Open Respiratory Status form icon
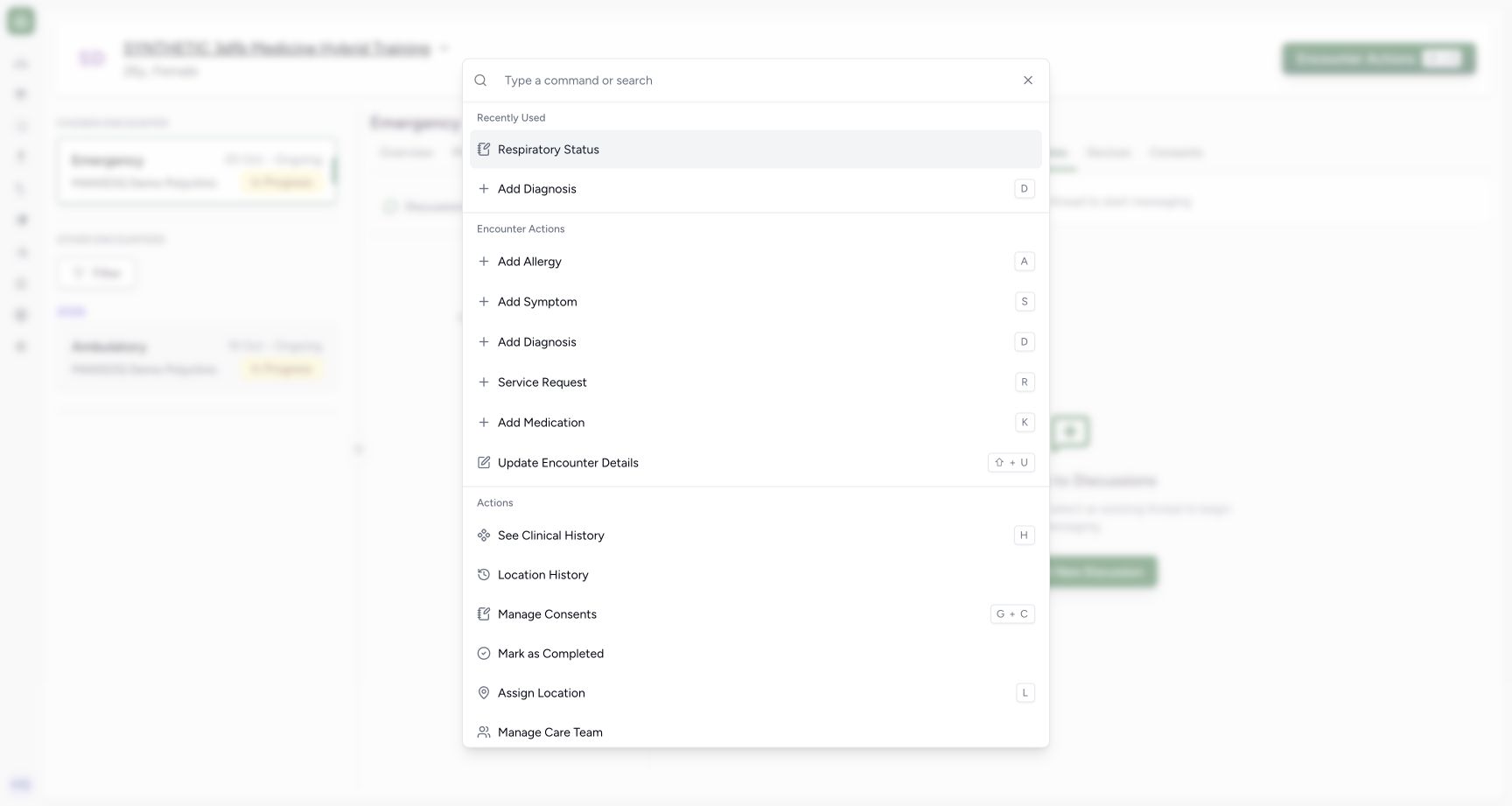This screenshot has height=806, width=1512. [484, 150]
